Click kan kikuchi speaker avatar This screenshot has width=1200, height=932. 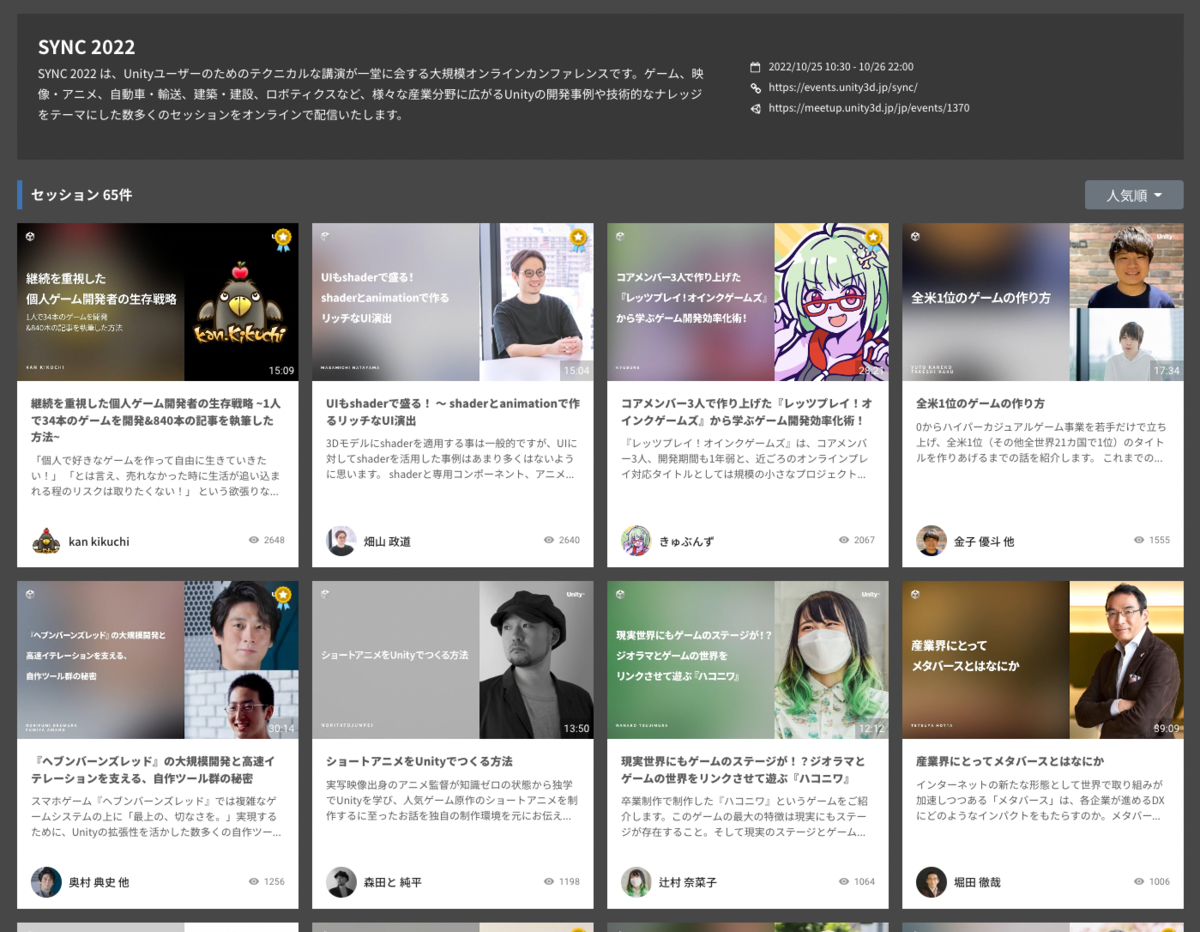tap(46, 541)
